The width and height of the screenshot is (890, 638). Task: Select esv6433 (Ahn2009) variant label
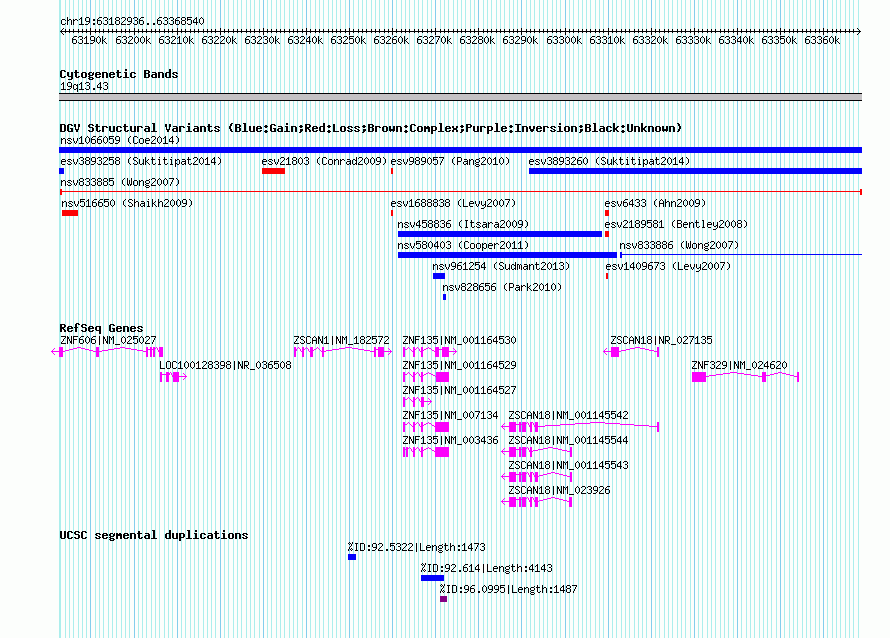pyautogui.click(x=655, y=203)
